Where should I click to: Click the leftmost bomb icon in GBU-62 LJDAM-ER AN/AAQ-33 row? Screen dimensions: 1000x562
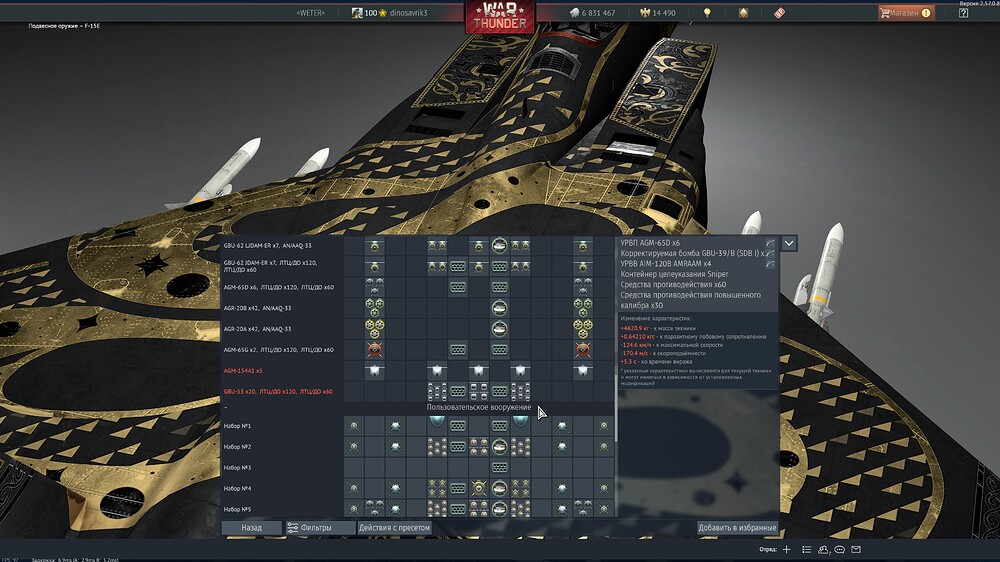[374, 246]
